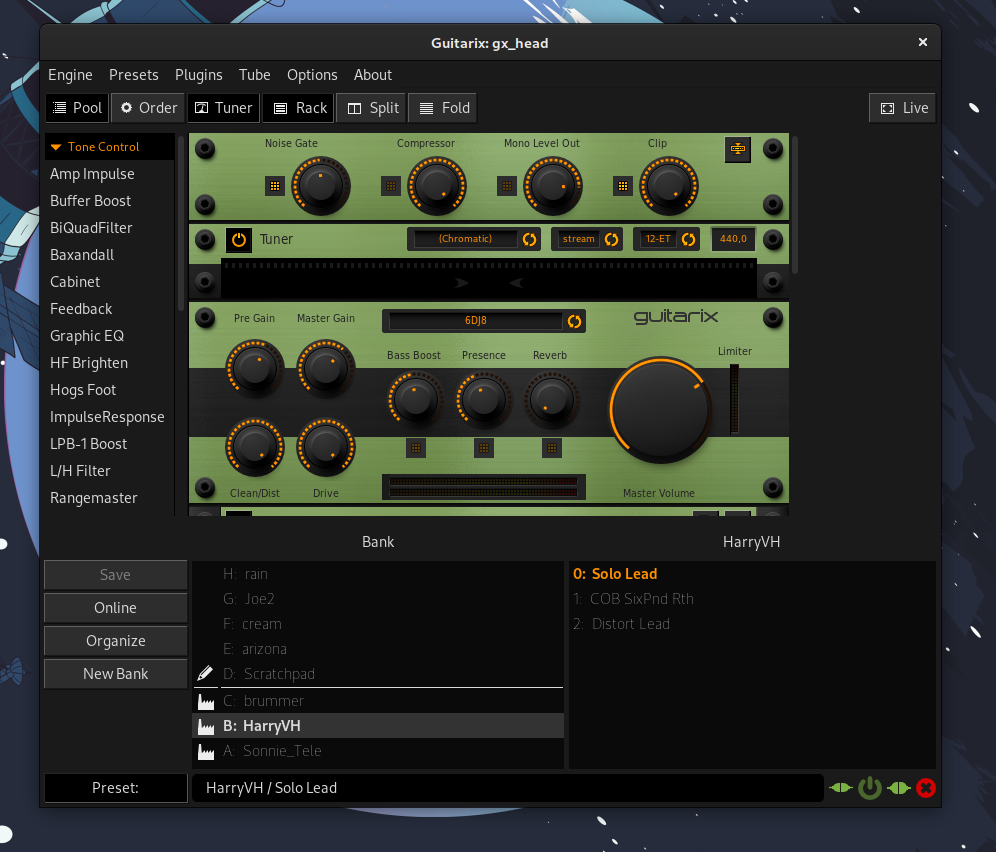The image size is (996, 852).
Task: Select the Distort Lead preset
Action: tap(630, 623)
